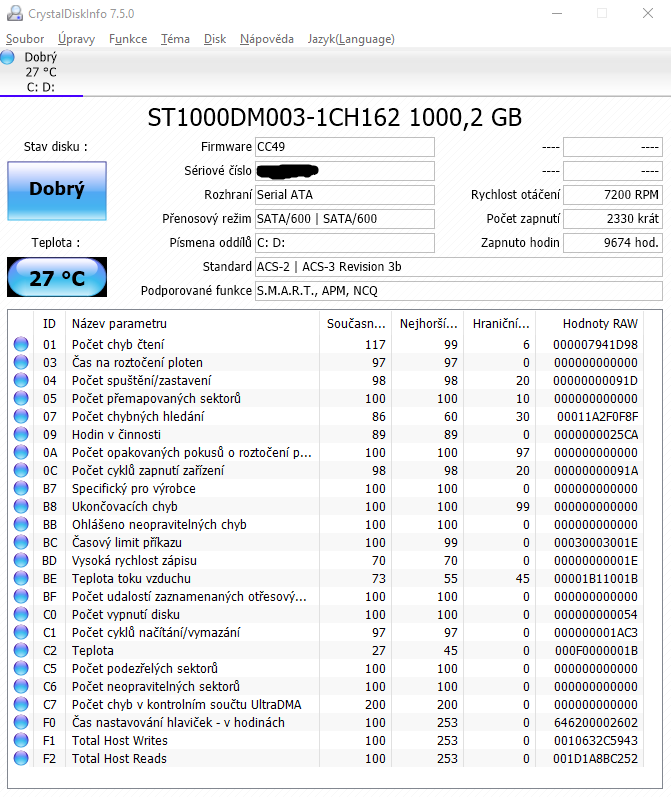Click status circle for attribute 0A row
Viewport: 671px width, 797px height.
coord(21,452)
